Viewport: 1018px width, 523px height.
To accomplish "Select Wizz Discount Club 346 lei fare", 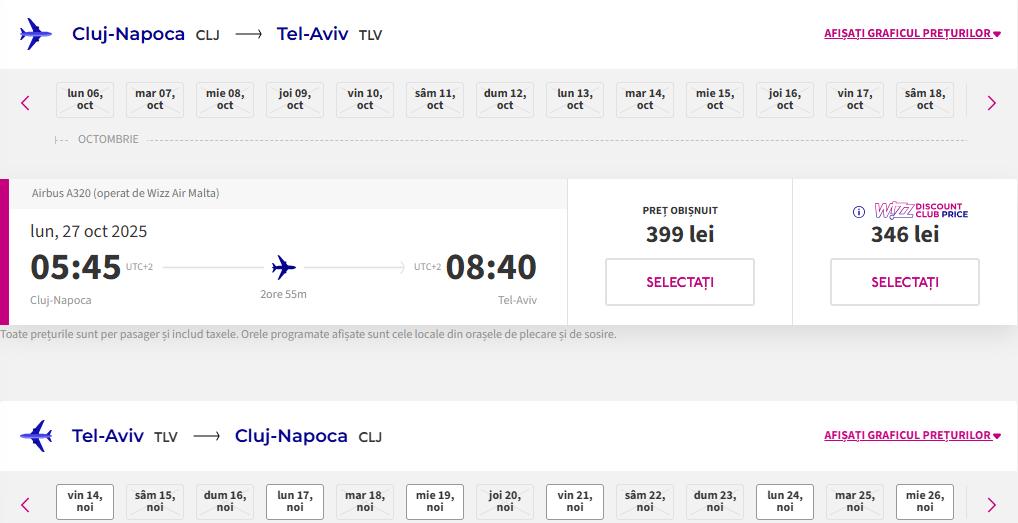I will (x=904, y=282).
